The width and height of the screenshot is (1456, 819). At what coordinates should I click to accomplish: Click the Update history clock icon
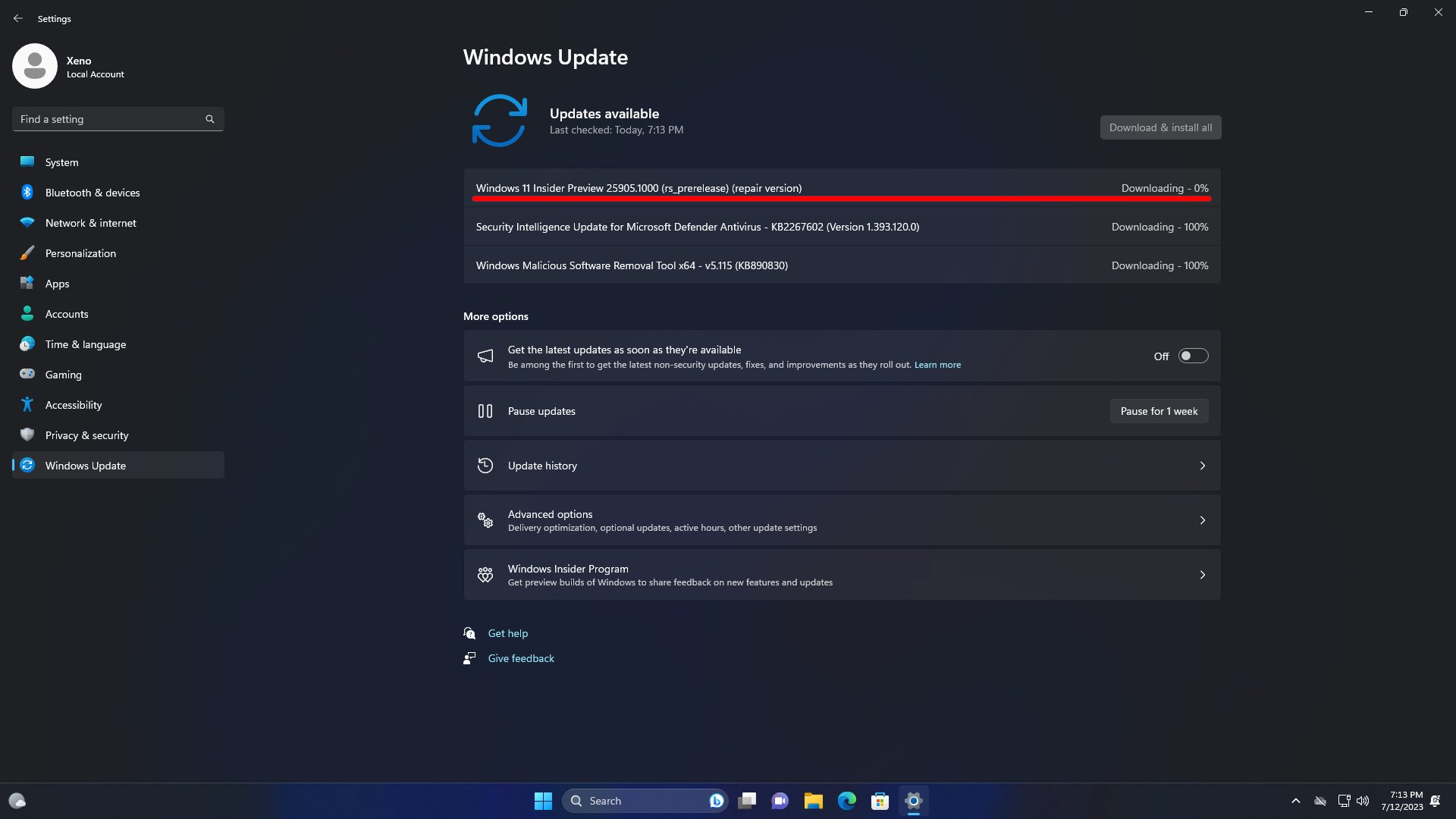click(485, 466)
